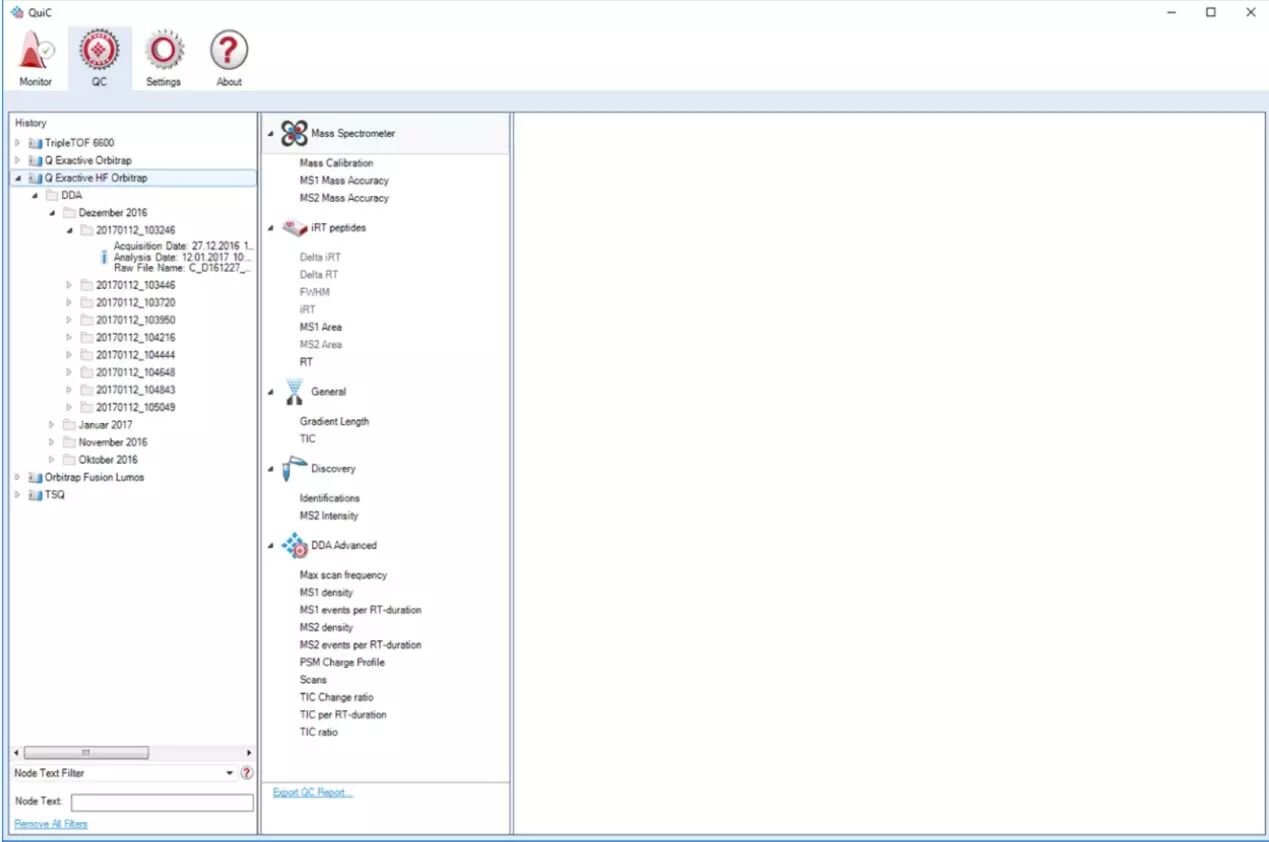1269x842 pixels.
Task: Expand the TSQ tree node
Action: tap(17, 495)
